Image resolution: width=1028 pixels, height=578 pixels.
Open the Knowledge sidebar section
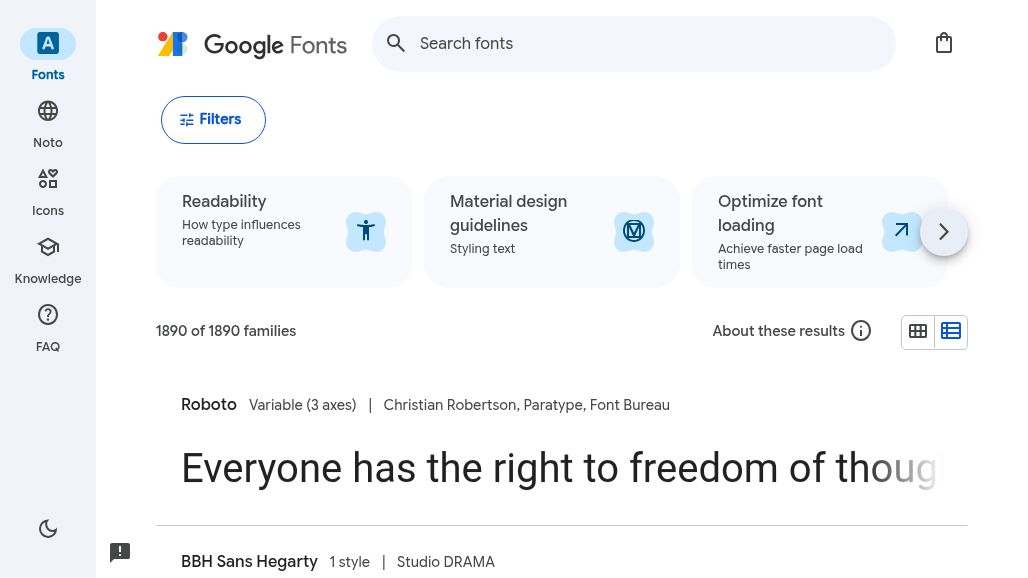48,259
